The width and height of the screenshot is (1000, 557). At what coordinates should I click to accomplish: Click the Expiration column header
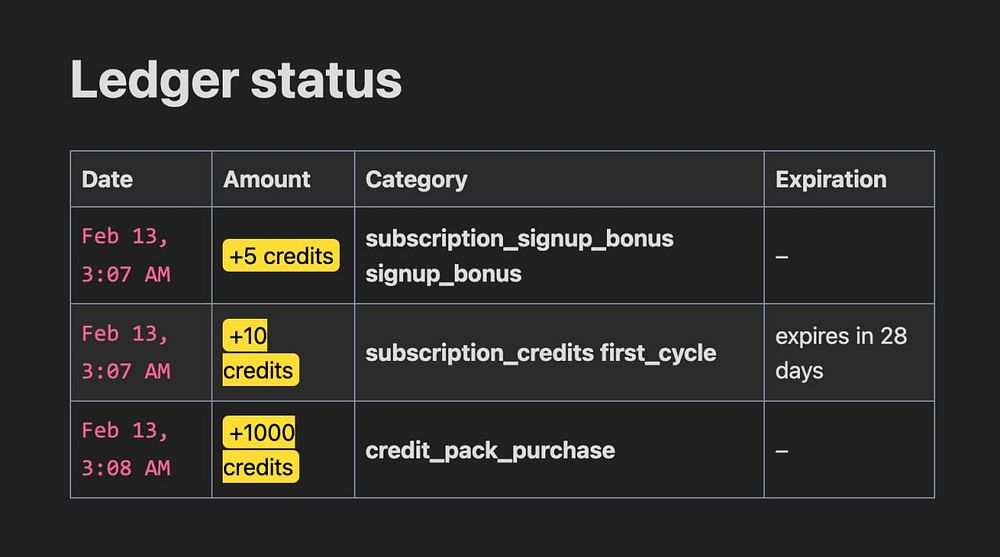(x=831, y=180)
